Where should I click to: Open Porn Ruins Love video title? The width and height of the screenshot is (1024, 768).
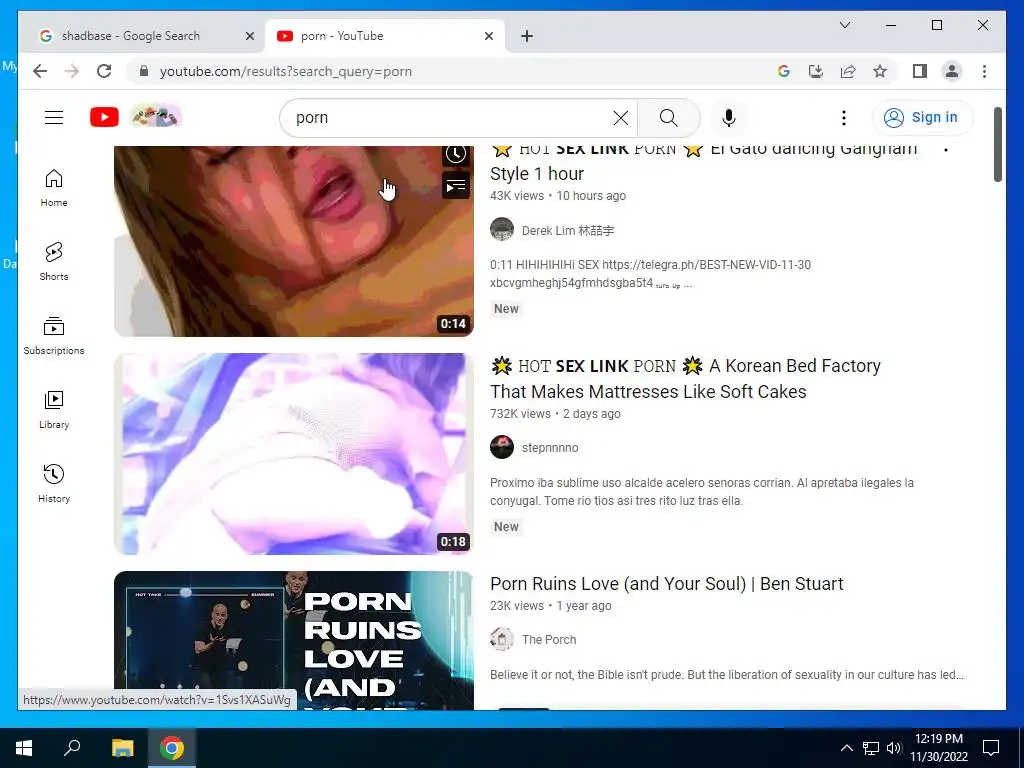click(667, 584)
